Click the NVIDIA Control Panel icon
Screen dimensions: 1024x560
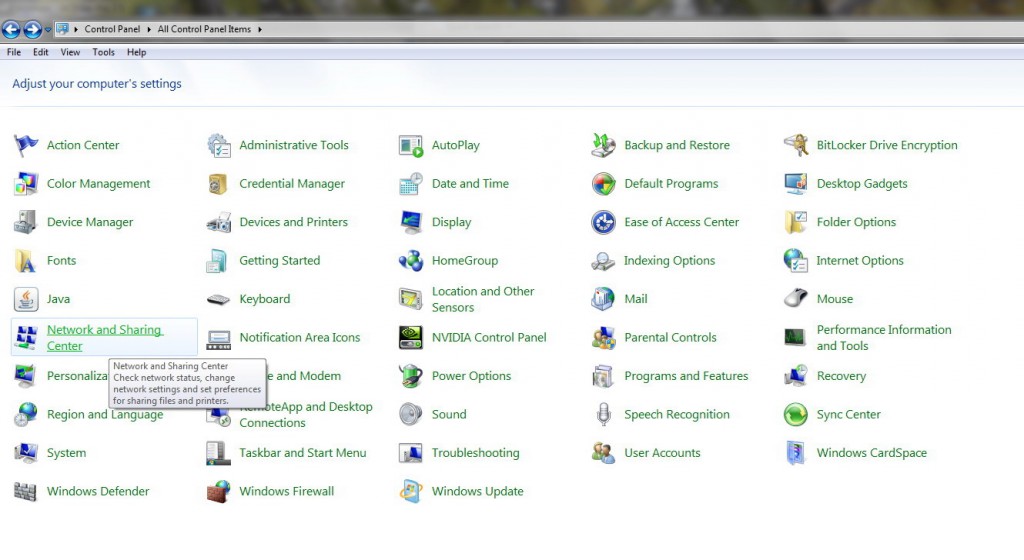(x=411, y=337)
